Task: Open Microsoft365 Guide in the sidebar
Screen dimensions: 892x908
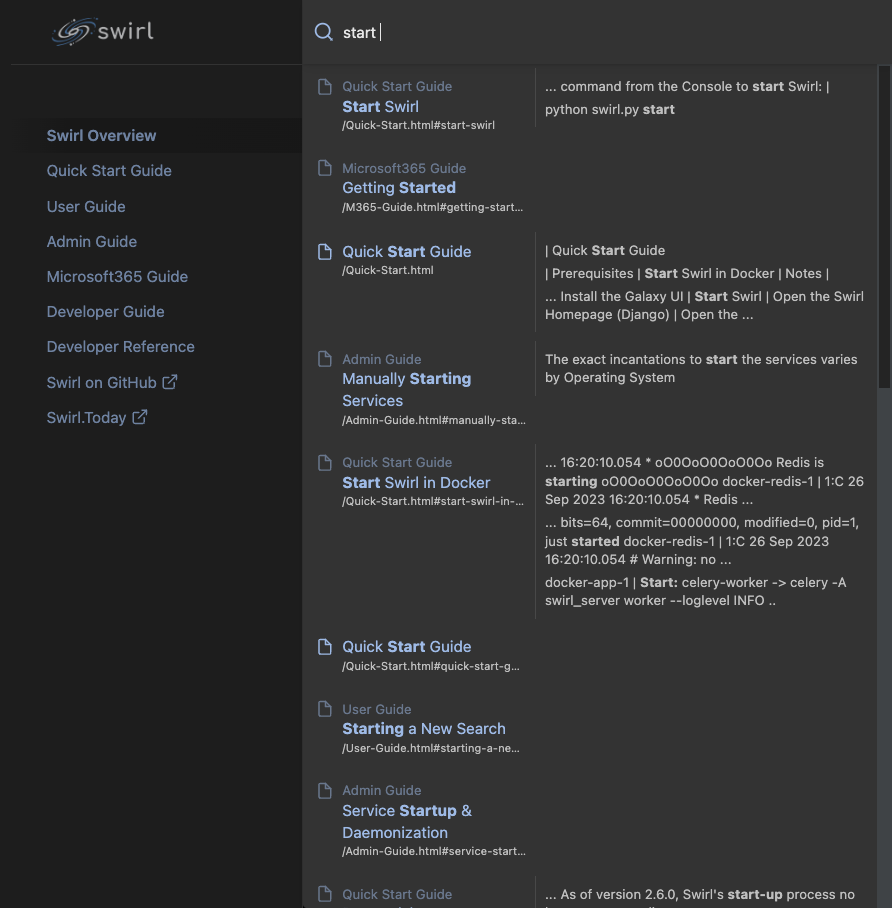Action: click(117, 277)
